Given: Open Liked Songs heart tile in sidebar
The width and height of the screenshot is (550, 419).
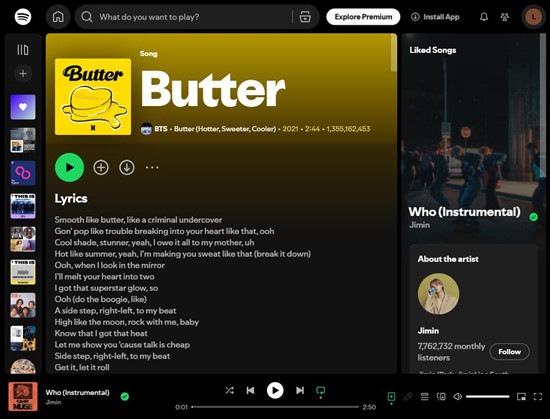Looking at the screenshot, I should click(23, 107).
